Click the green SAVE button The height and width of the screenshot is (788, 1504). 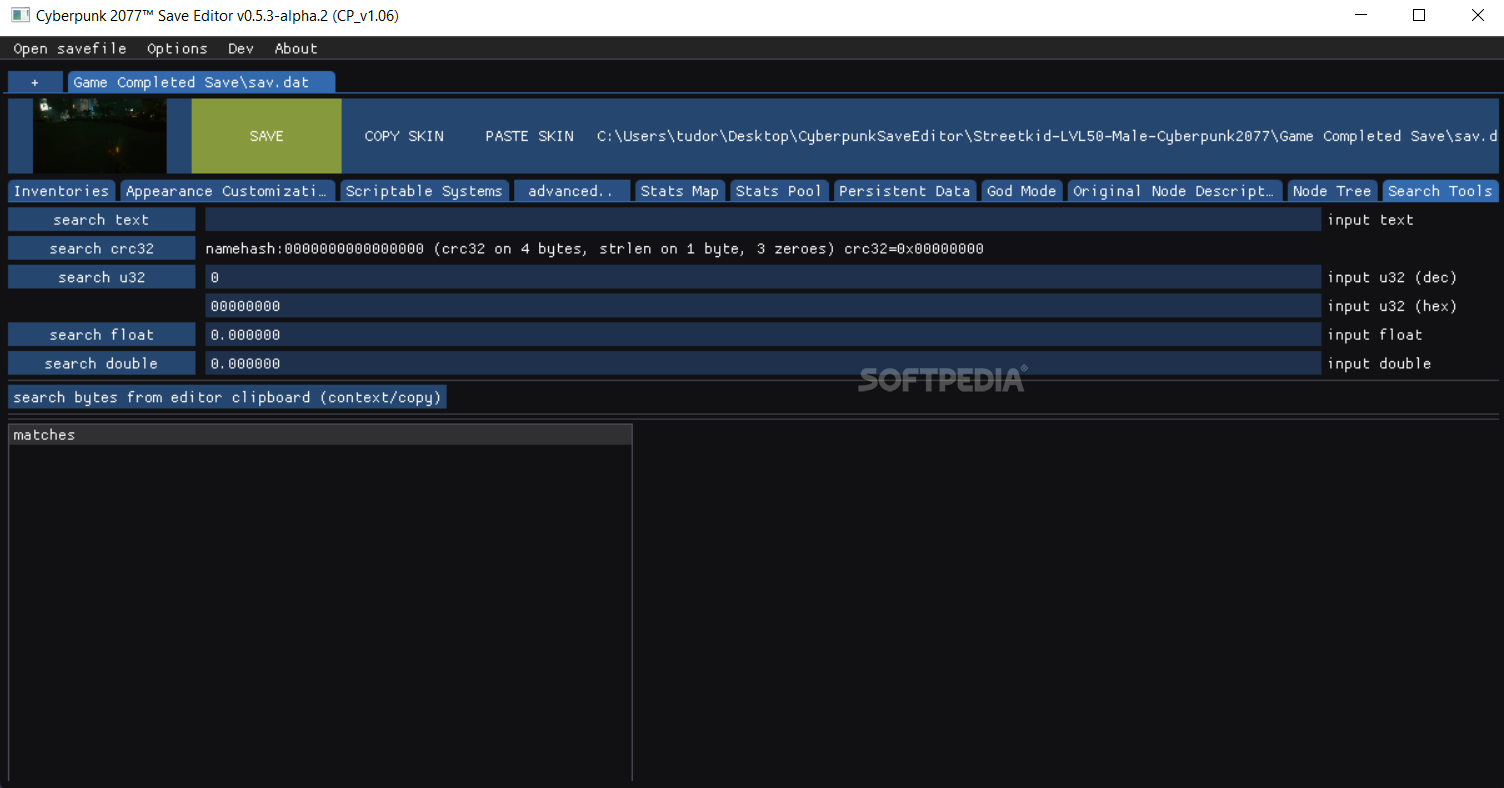[266, 136]
